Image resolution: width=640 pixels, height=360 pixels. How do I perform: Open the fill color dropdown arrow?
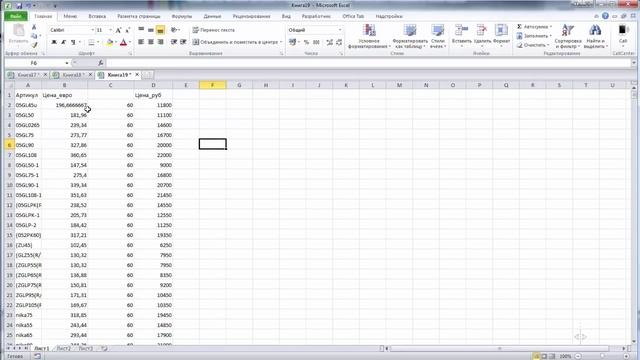(116, 42)
